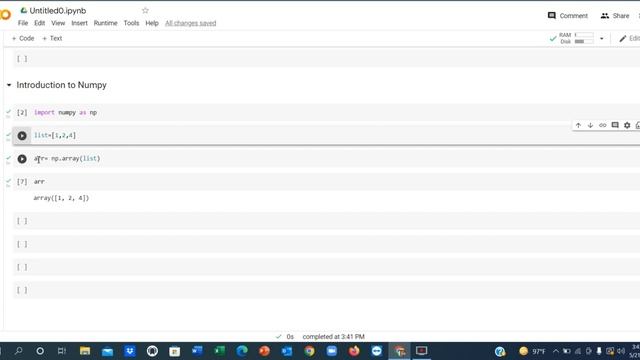The image size is (640, 360).
Task: Open PowerPoint from the taskbar
Action: (264, 351)
